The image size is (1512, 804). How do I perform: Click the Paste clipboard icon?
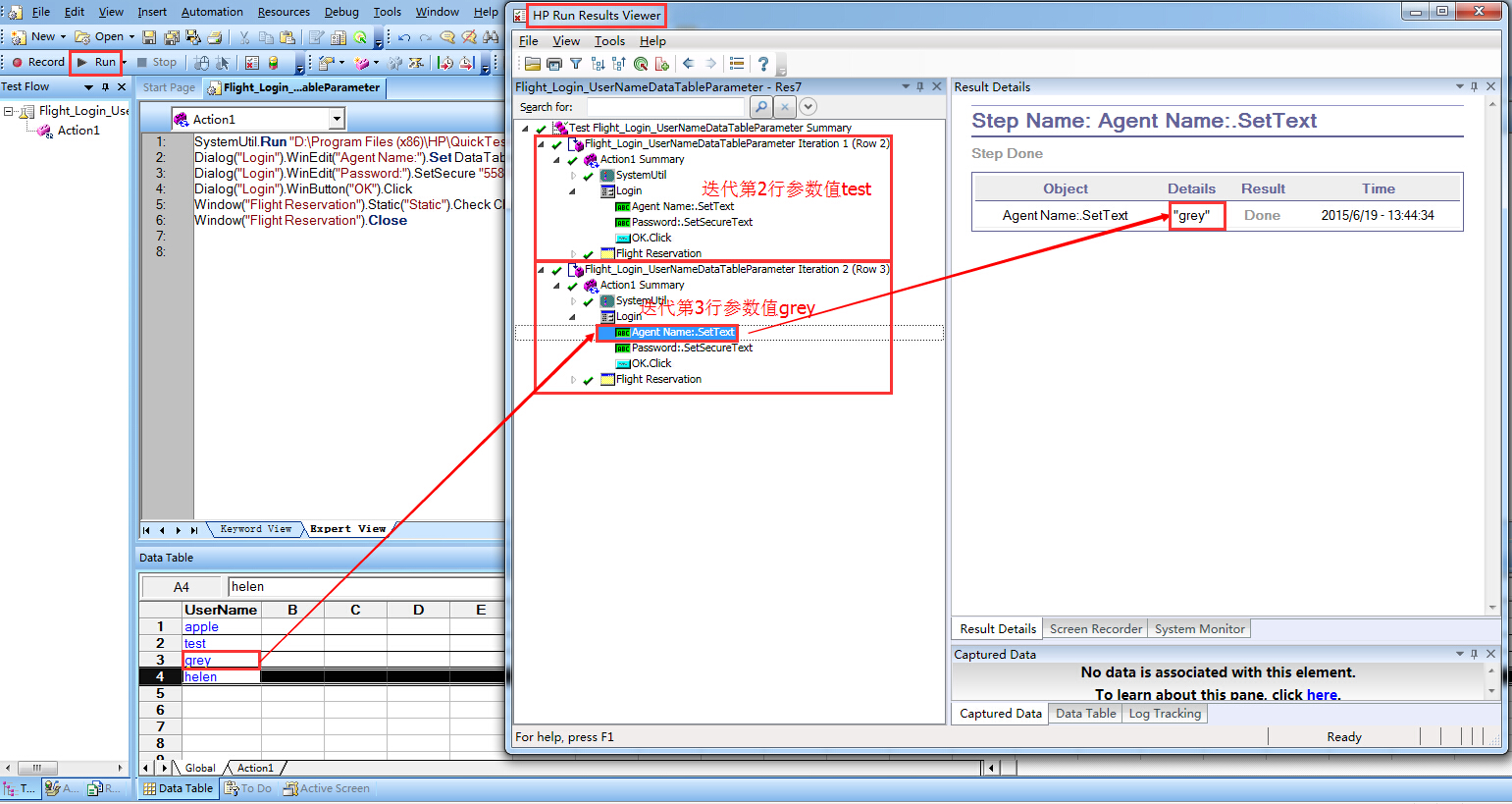pos(287,37)
